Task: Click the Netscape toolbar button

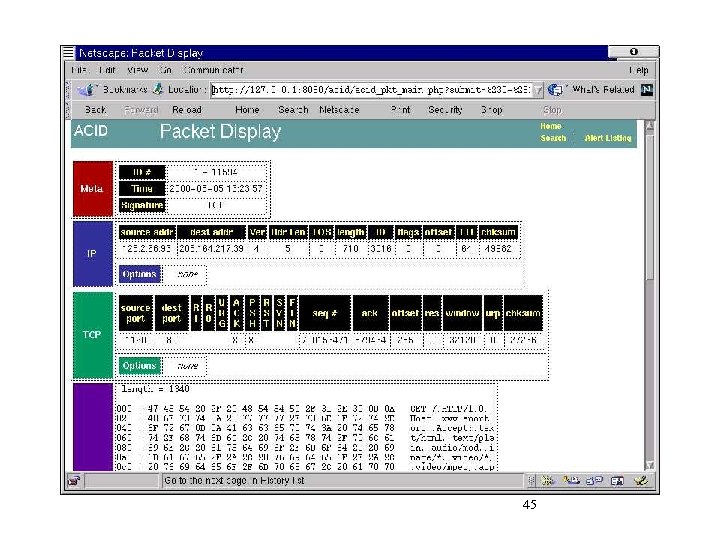Action: pos(339,110)
